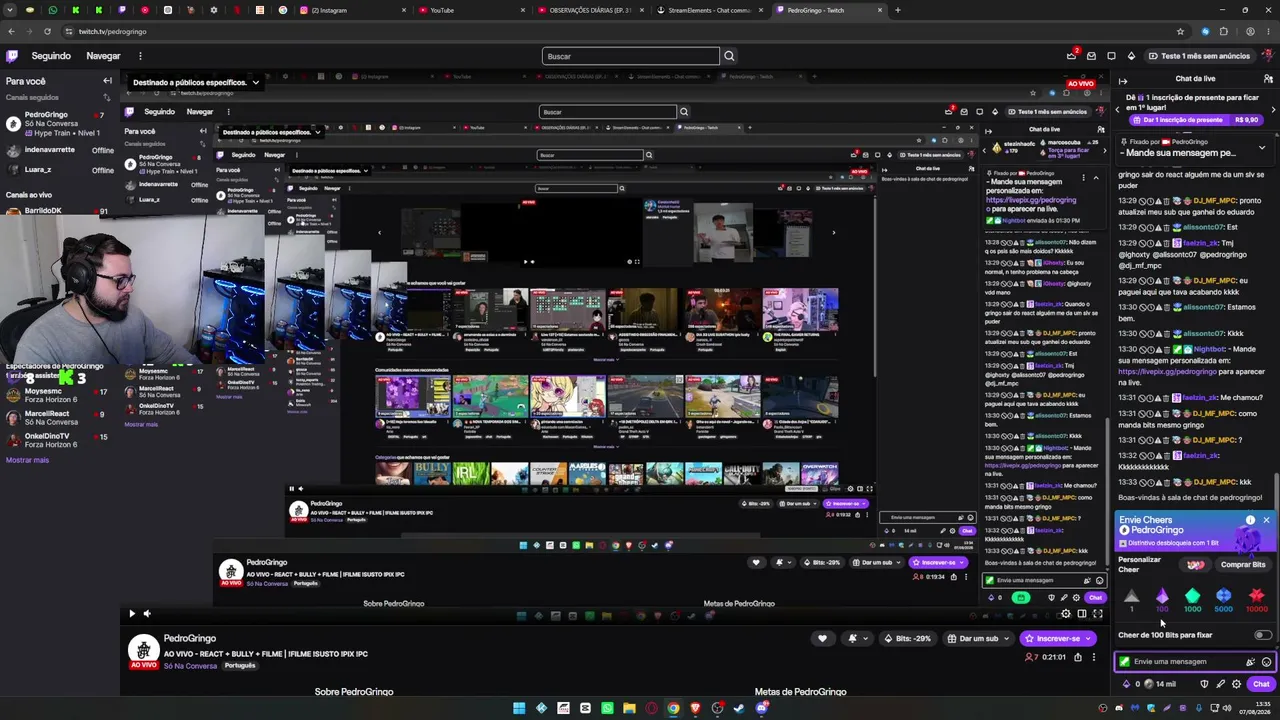This screenshot has width=1280, height=720.
Task: Open the livepix.gg/pedrogringo link in chat
Action: pos(1167,371)
